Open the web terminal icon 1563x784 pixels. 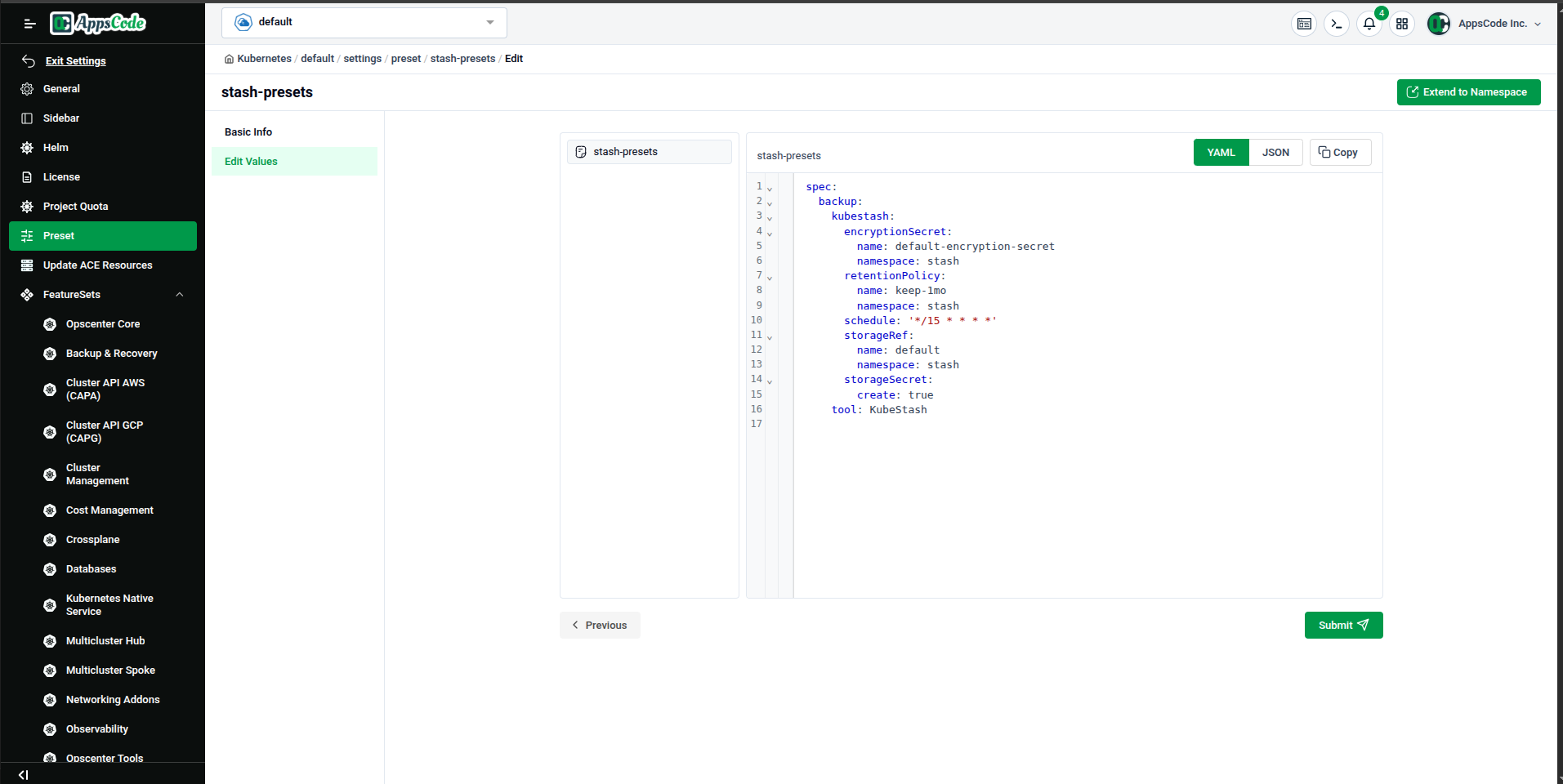pos(1337,24)
